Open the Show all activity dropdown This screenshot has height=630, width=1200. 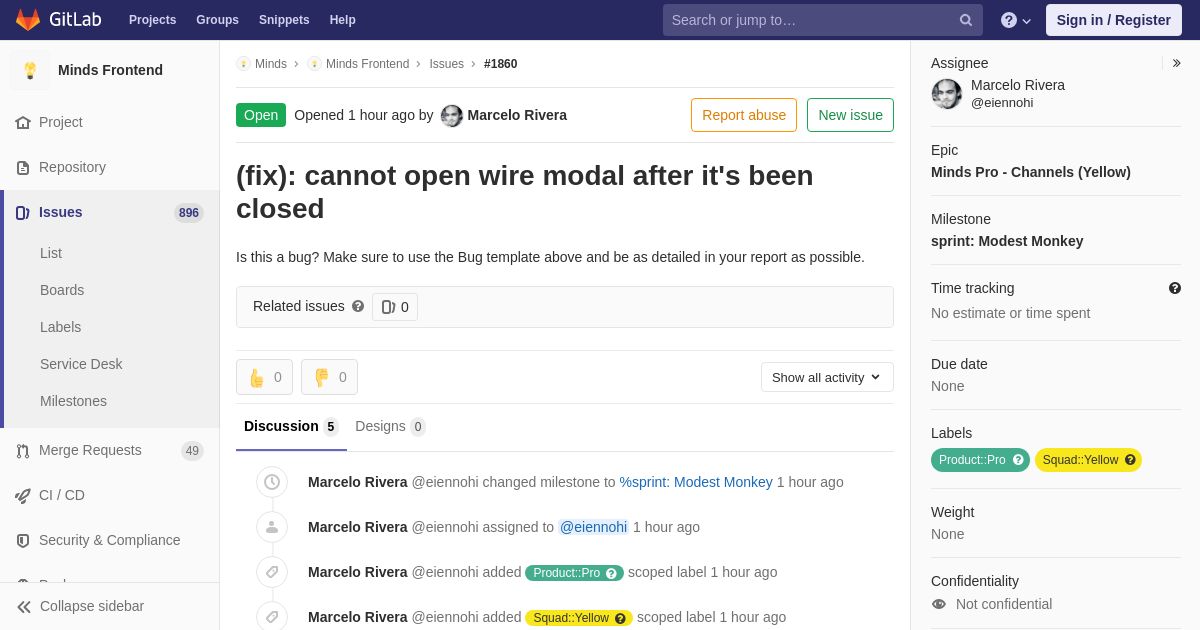(x=827, y=377)
